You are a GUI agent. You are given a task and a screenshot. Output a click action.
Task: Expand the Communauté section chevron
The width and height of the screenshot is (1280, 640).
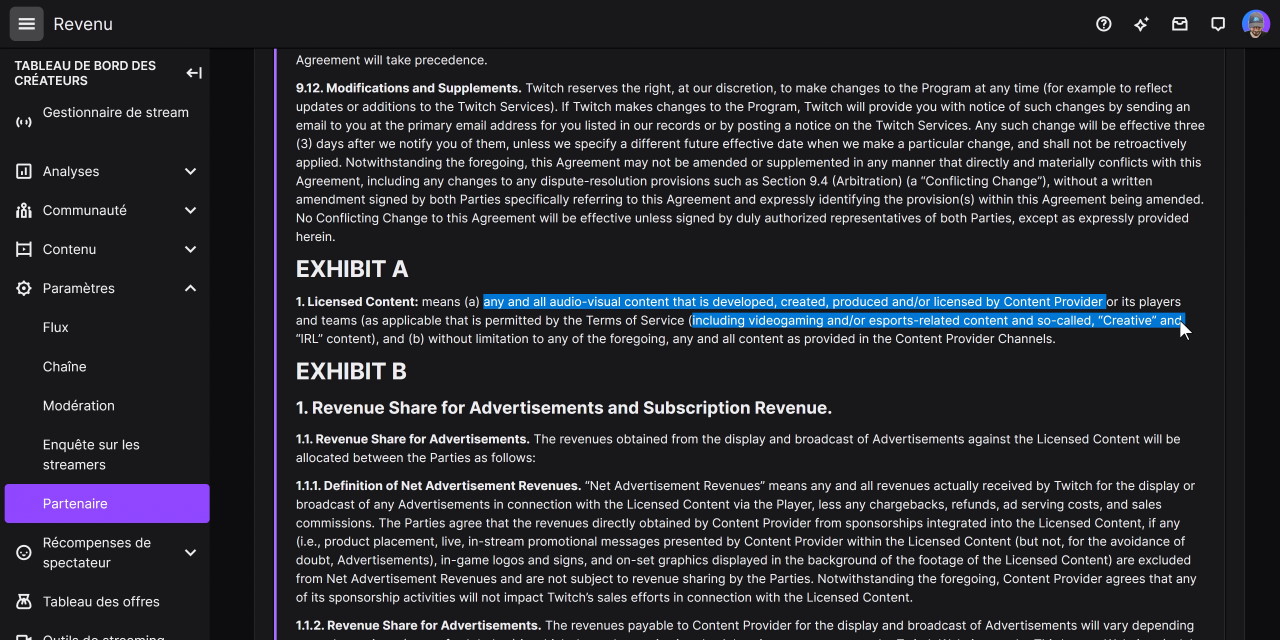(x=190, y=210)
